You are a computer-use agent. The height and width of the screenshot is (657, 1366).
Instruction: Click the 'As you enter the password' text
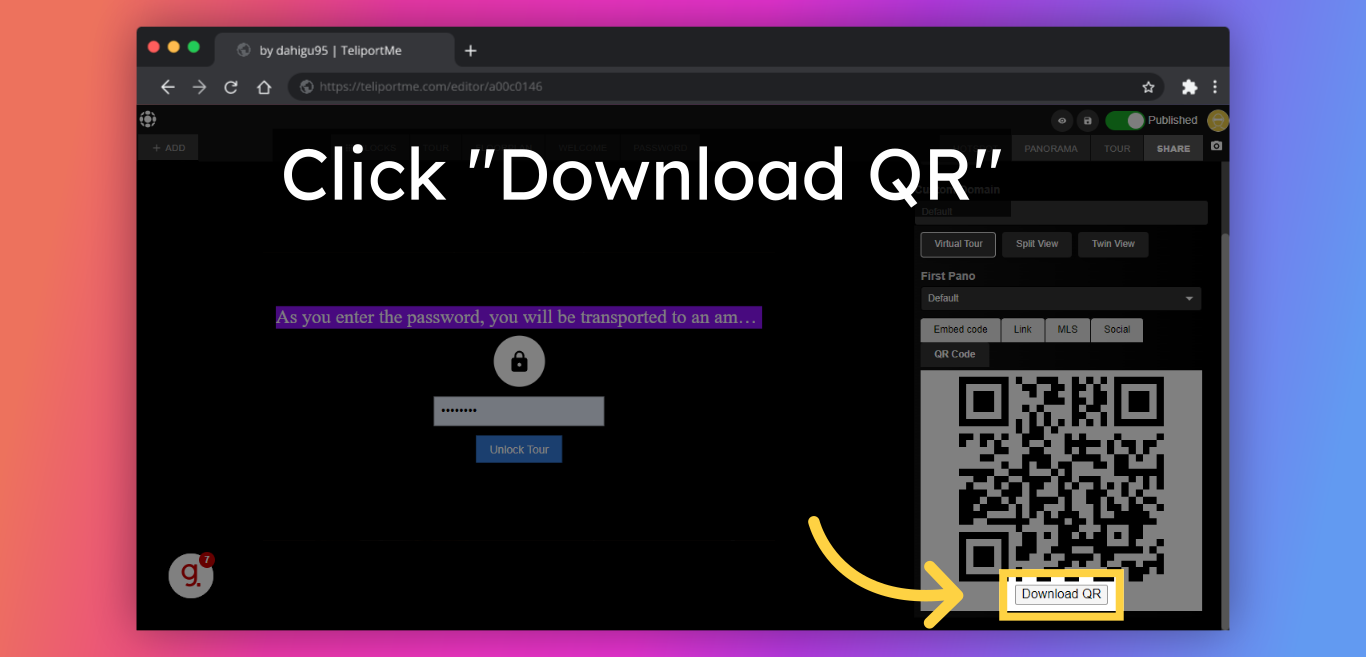pyautogui.click(x=518, y=317)
